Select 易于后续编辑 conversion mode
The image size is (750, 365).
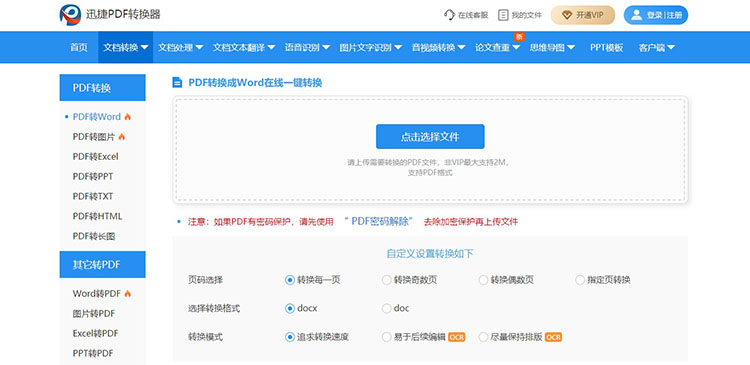tap(386, 337)
